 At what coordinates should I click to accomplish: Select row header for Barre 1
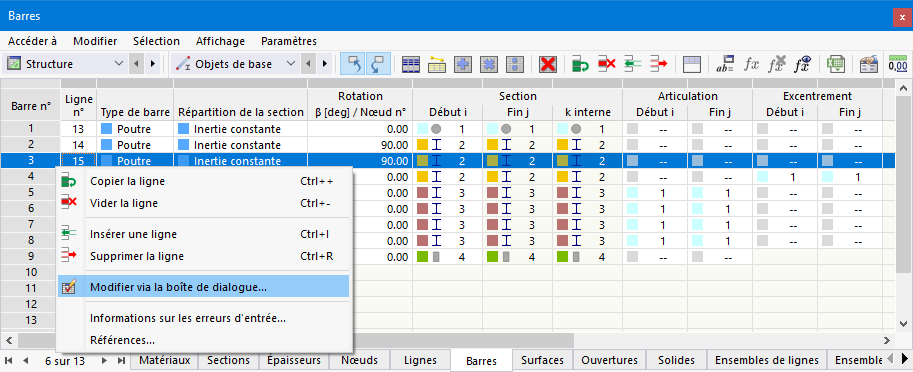click(31, 129)
